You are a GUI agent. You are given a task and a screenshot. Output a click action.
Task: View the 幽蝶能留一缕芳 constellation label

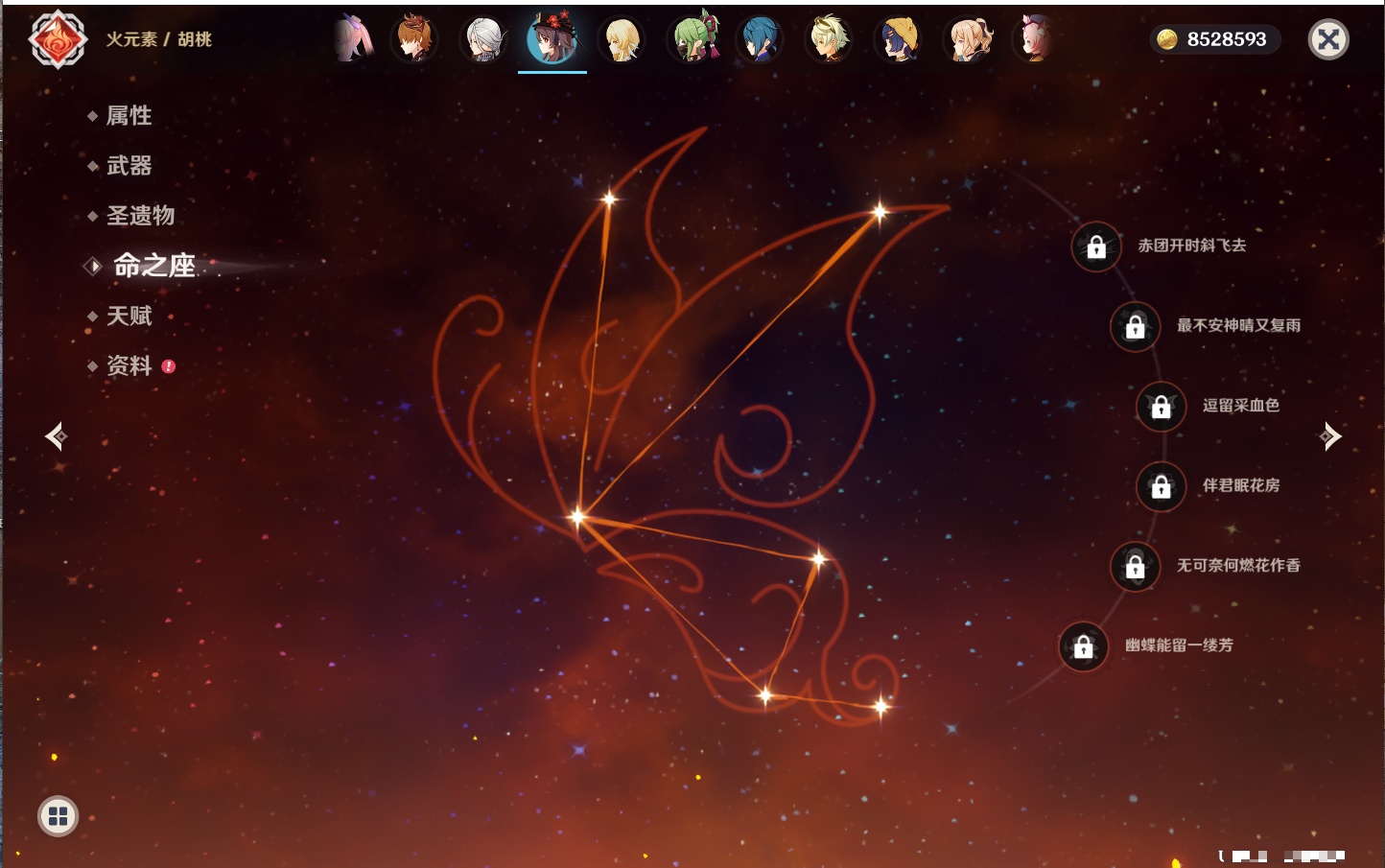click(x=1179, y=645)
